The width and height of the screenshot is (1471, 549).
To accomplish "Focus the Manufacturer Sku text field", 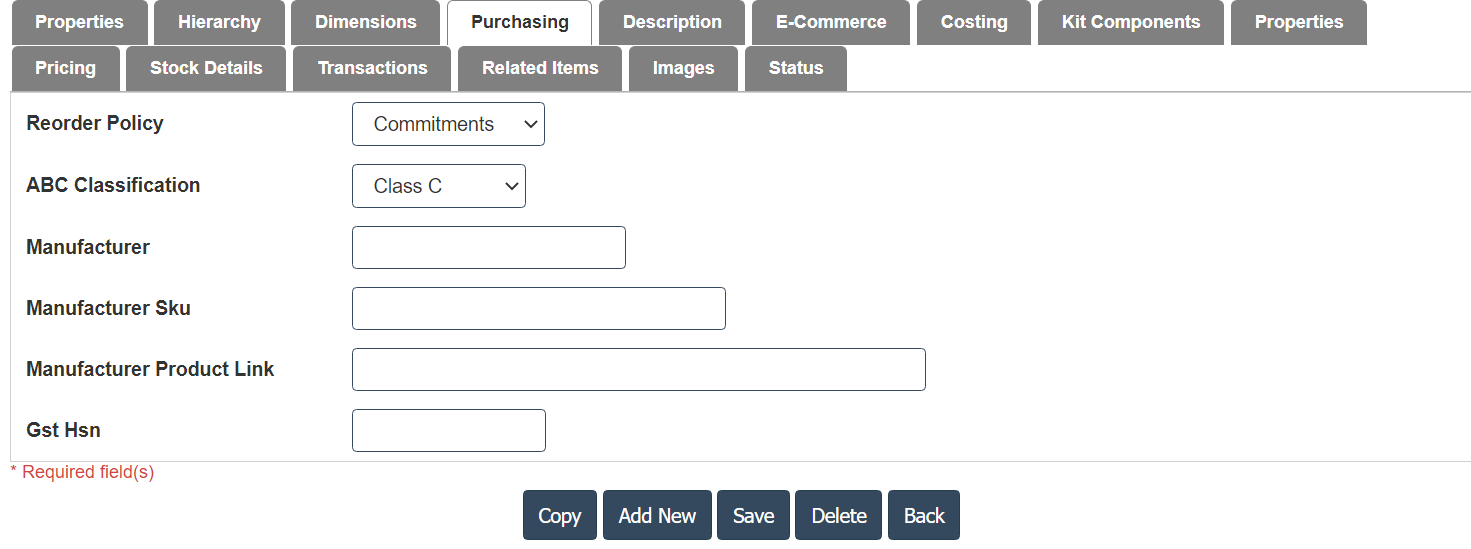I will pyautogui.click(x=538, y=308).
